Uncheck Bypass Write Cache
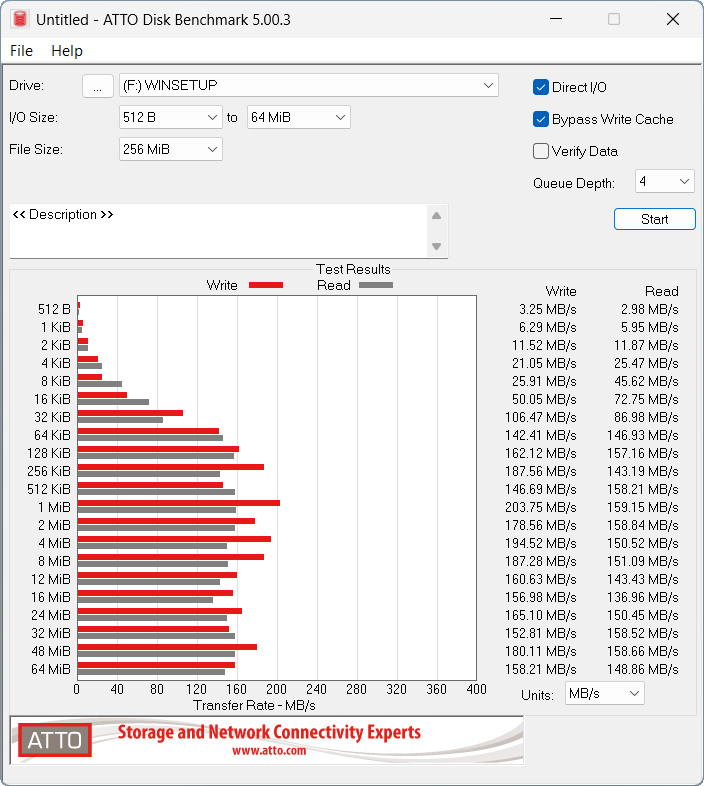Screen dimensions: 704x786 (541, 119)
